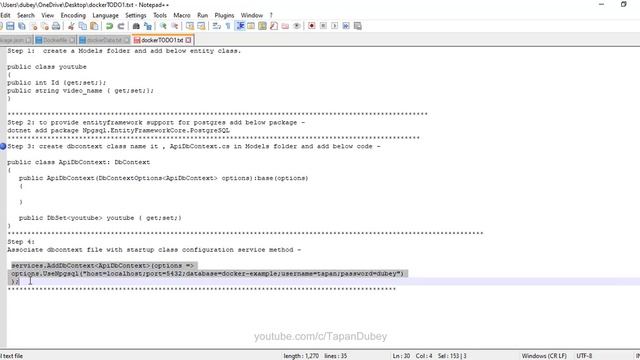Click the Playback macro icon
Screen dimensions: 640x360
coord(335,26)
